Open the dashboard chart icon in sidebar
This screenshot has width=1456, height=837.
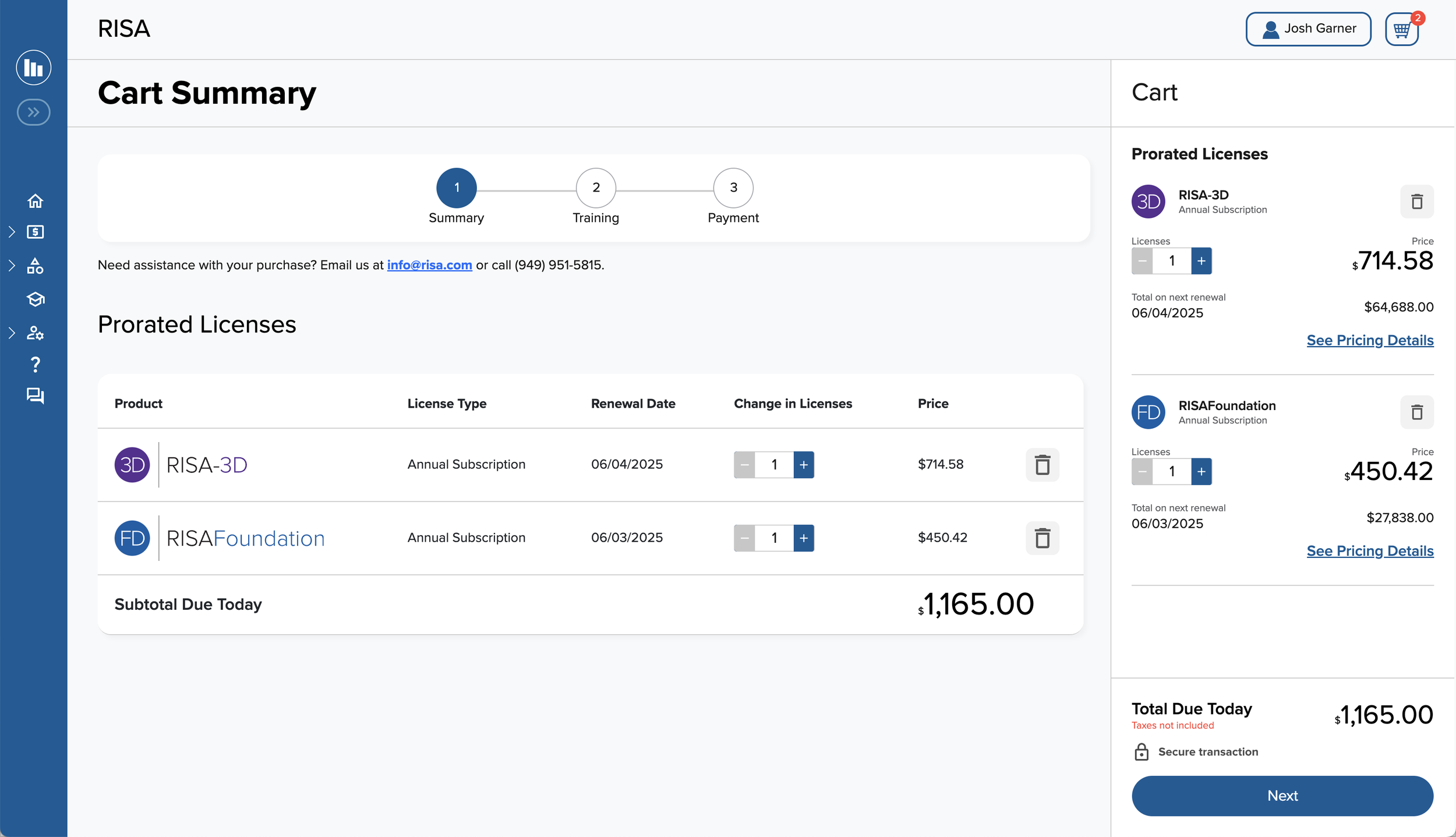coord(34,68)
